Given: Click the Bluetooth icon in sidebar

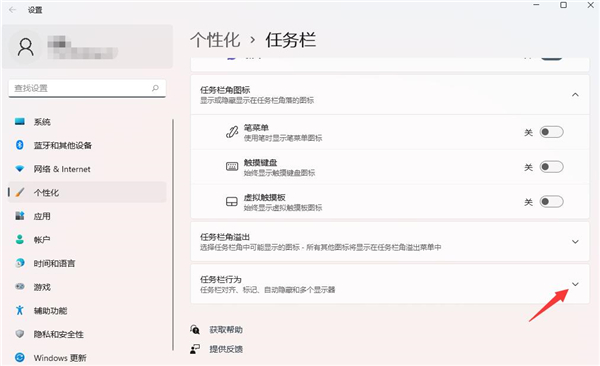Looking at the screenshot, I should tap(20, 145).
